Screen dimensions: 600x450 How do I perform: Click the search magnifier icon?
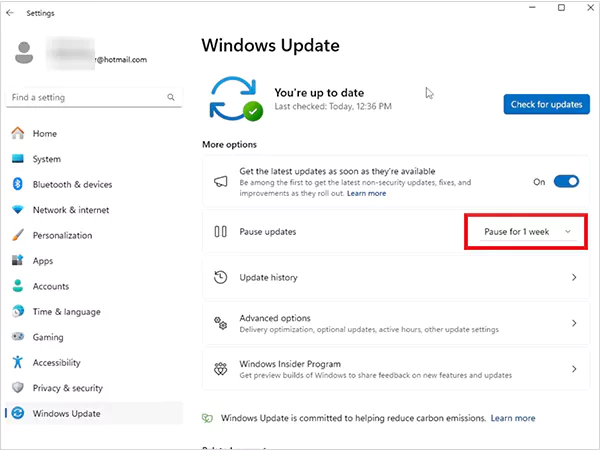[171, 97]
